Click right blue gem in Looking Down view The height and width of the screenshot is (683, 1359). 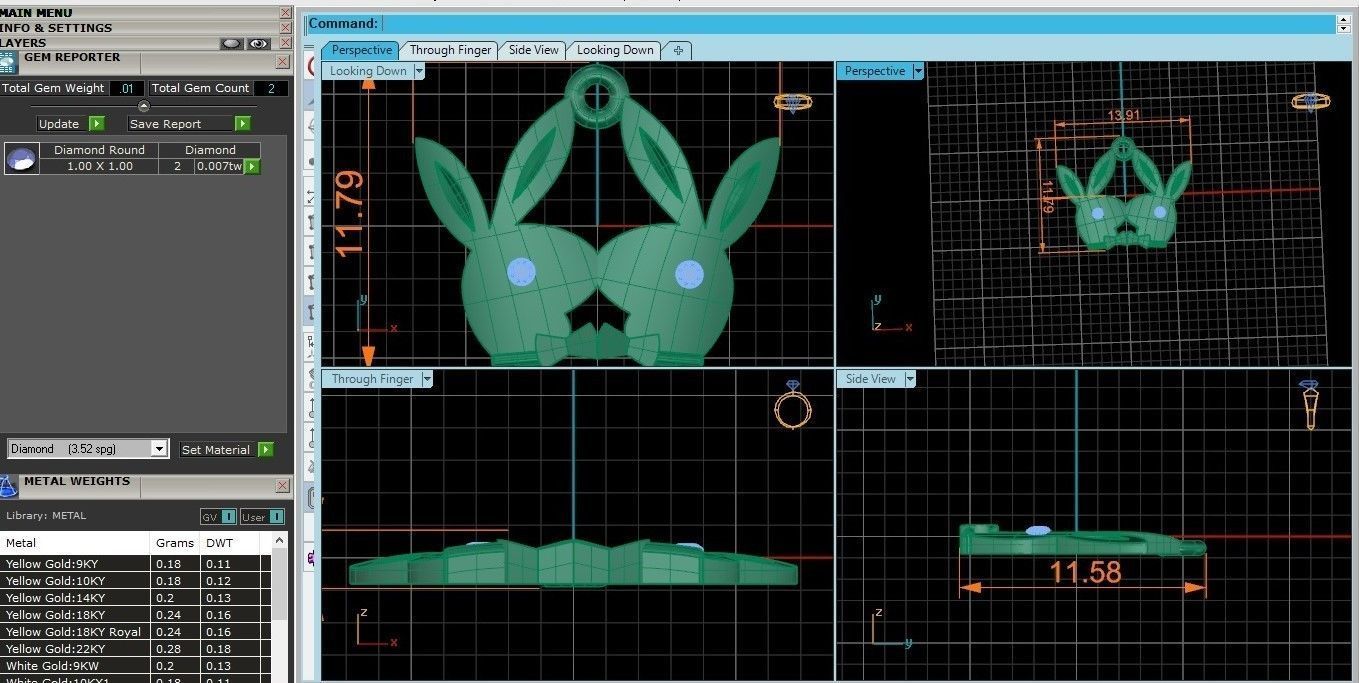689,273
